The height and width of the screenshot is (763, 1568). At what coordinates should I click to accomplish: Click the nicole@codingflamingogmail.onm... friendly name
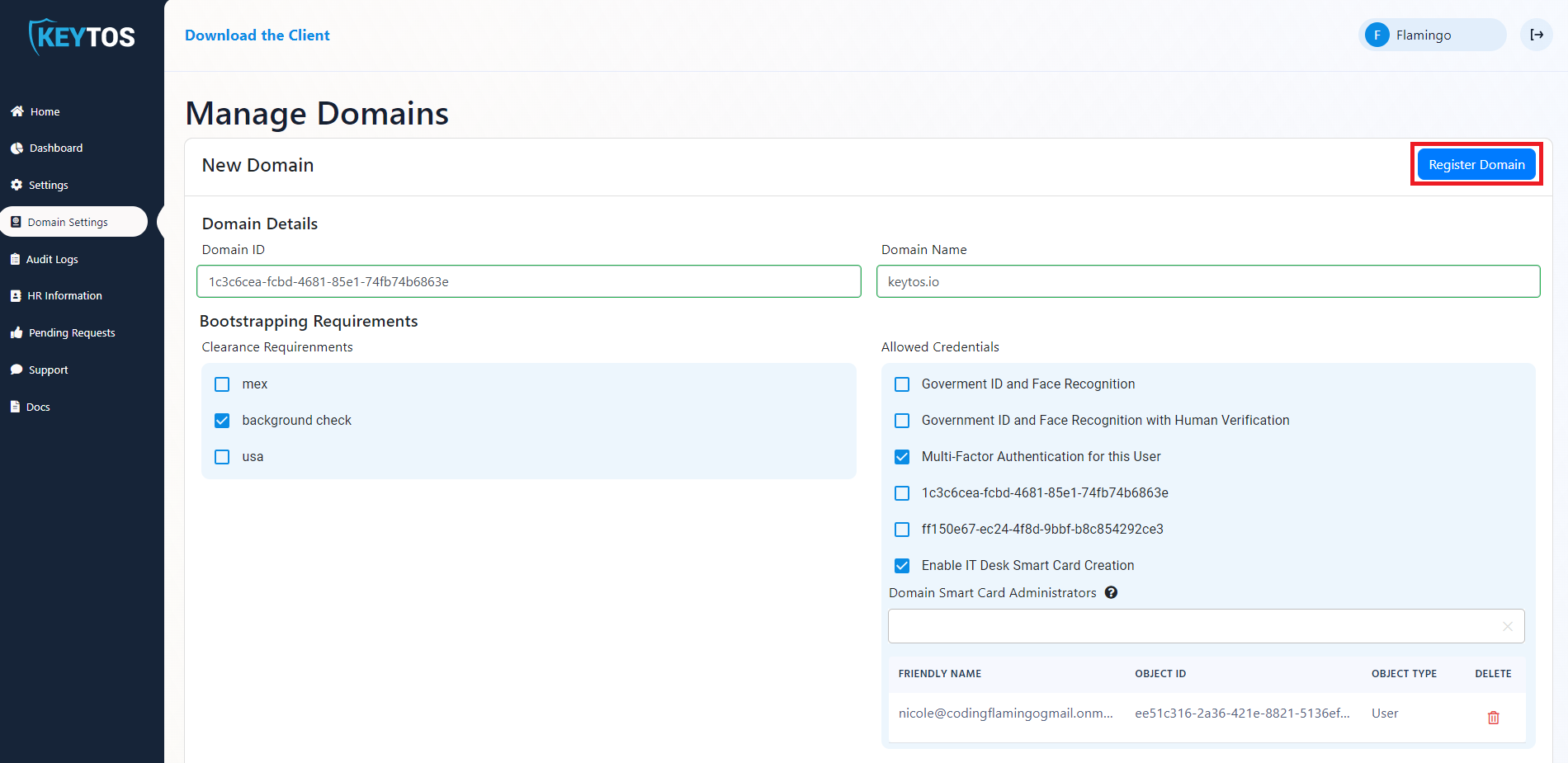point(1005,714)
